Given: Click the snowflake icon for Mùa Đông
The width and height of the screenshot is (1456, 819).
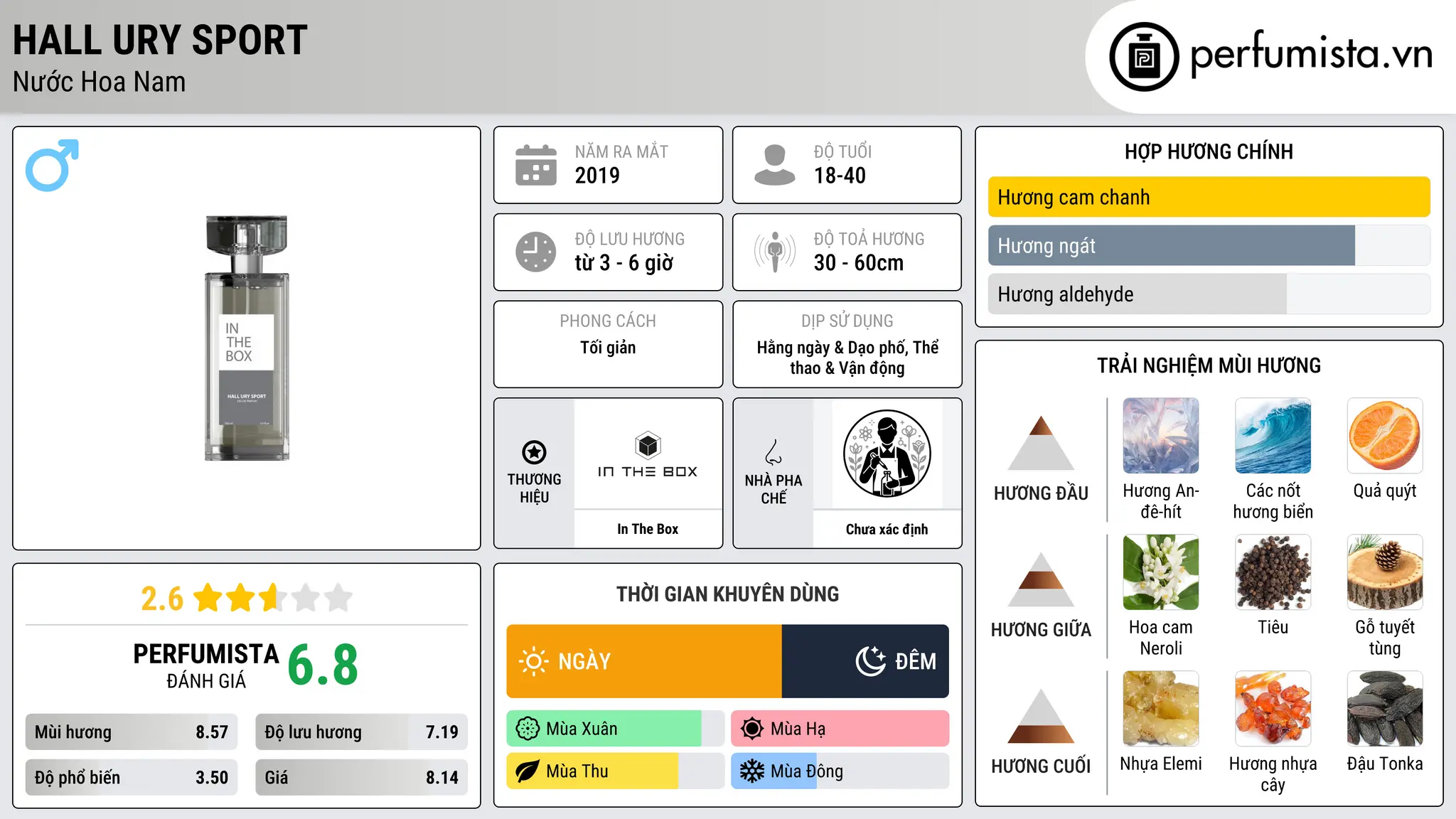Looking at the screenshot, I should 752,771.
